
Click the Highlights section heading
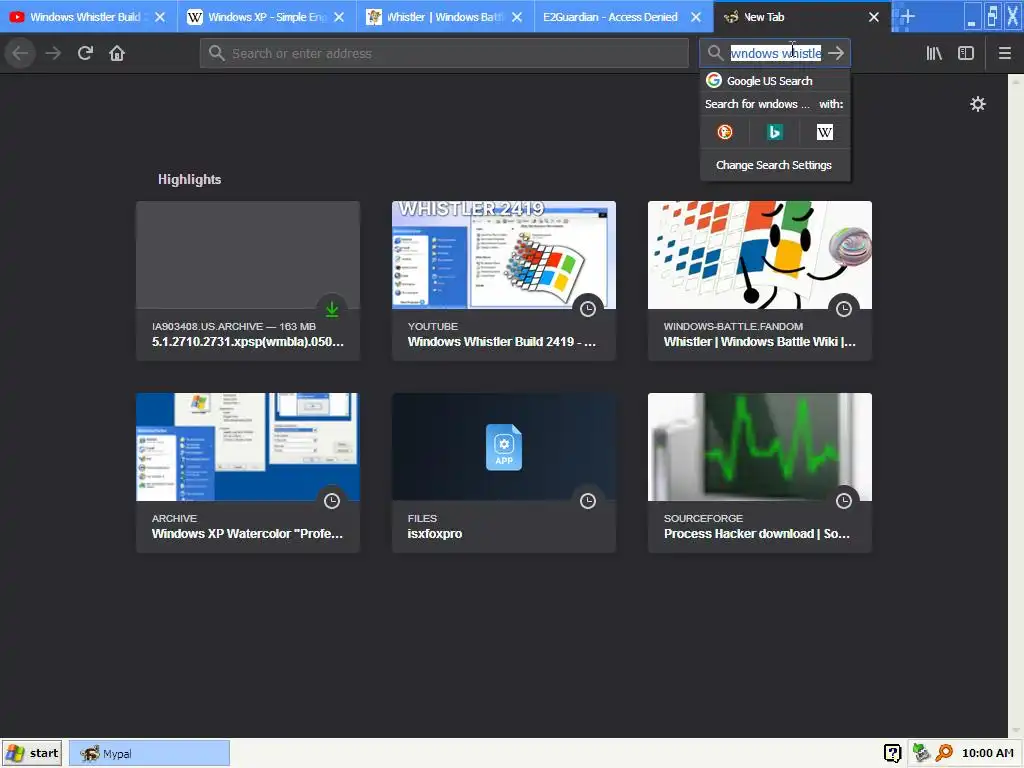(x=189, y=180)
